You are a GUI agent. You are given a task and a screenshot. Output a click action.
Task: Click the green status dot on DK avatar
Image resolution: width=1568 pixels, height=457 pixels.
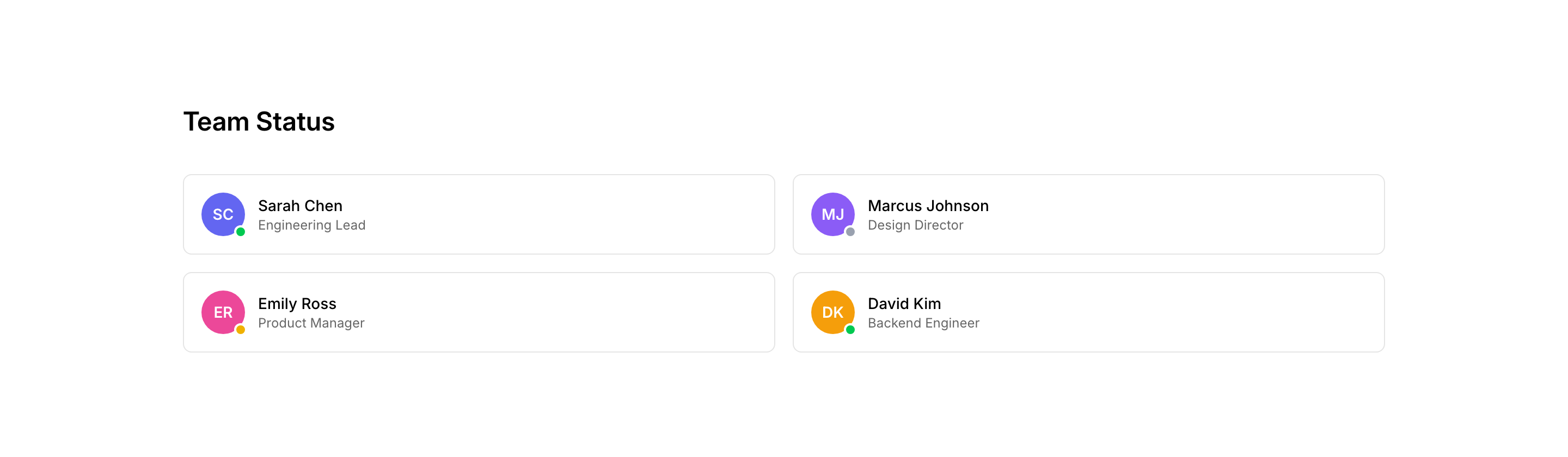850,330
